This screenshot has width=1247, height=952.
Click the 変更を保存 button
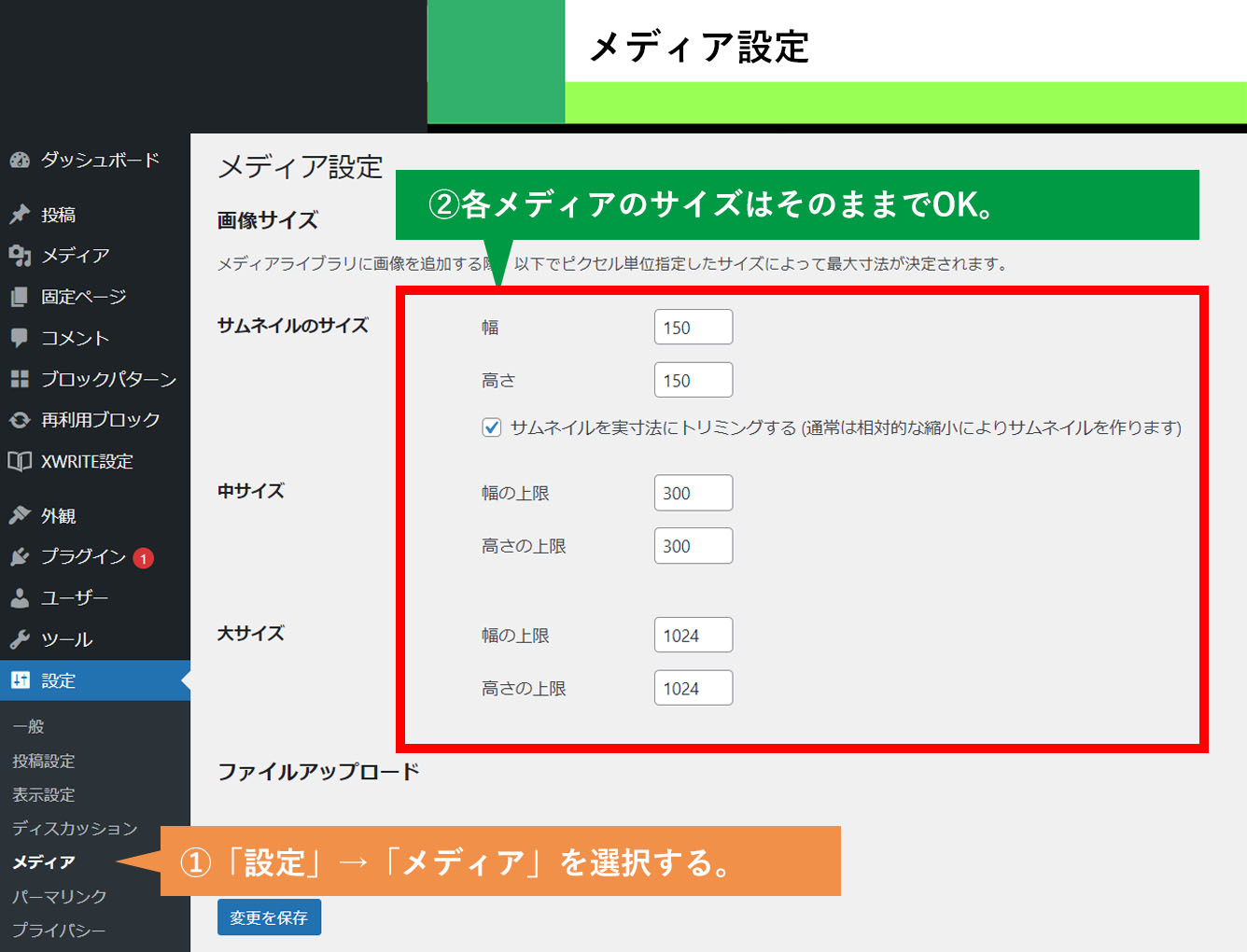pos(269,917)
